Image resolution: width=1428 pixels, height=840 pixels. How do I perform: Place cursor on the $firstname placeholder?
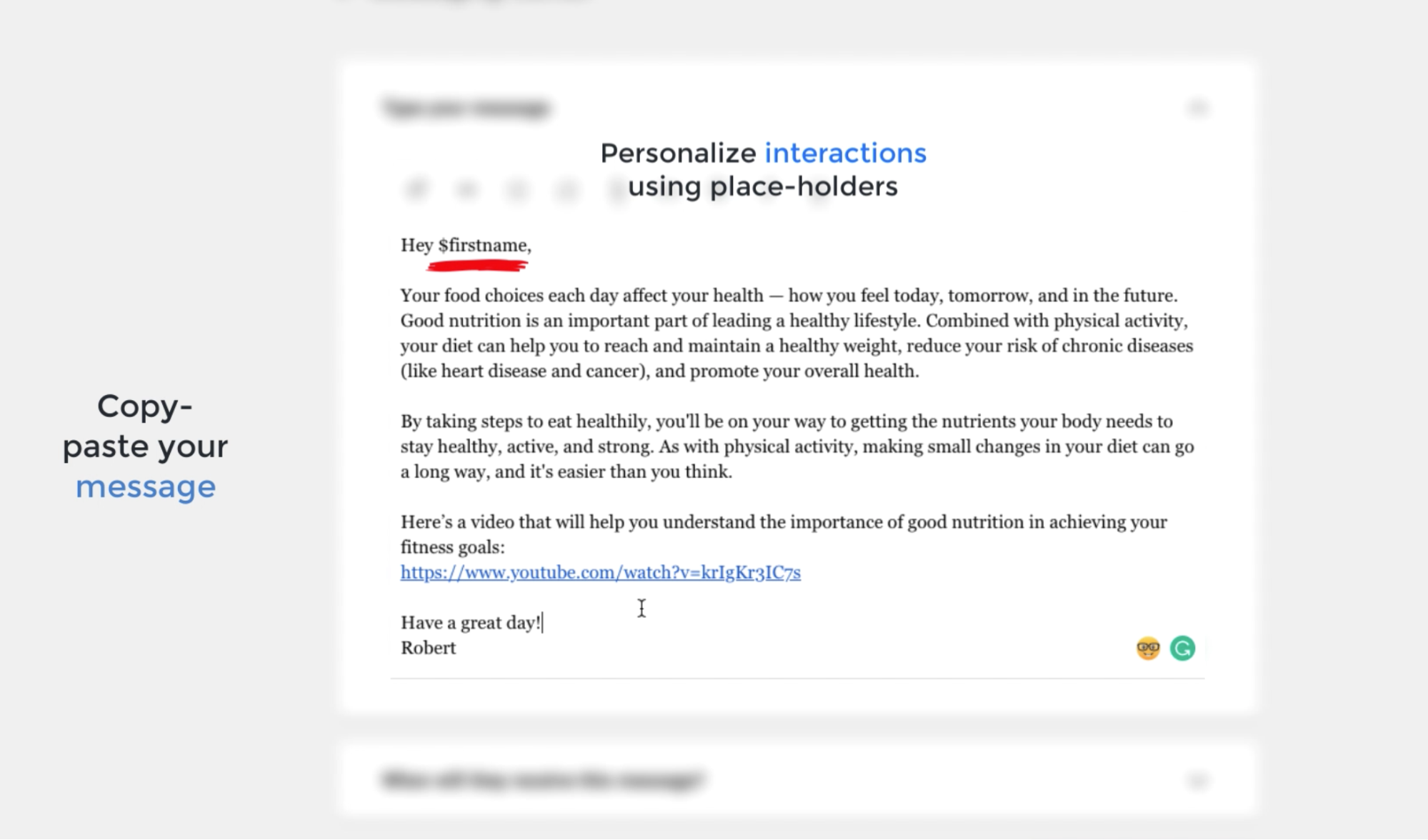coord(483,245)
